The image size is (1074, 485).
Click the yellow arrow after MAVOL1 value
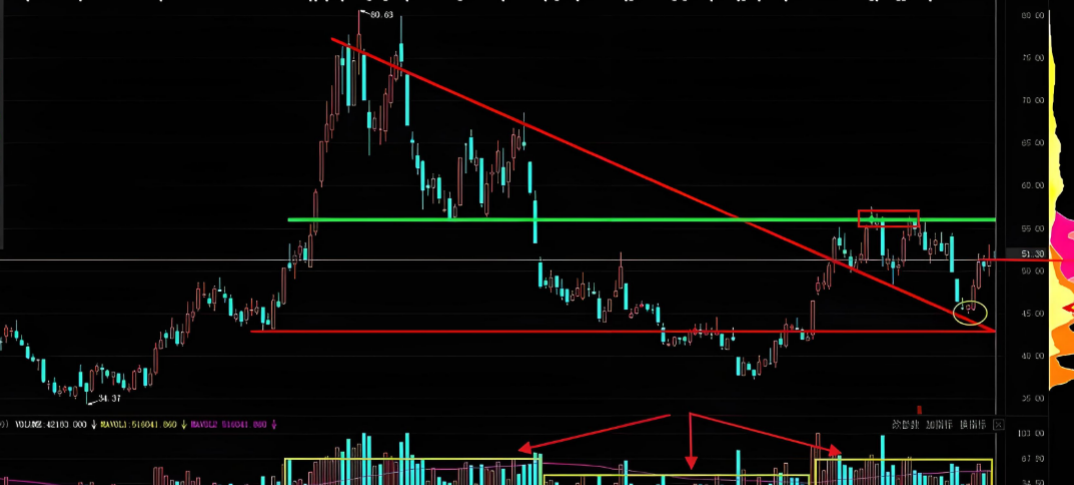[x=183, y=425]
